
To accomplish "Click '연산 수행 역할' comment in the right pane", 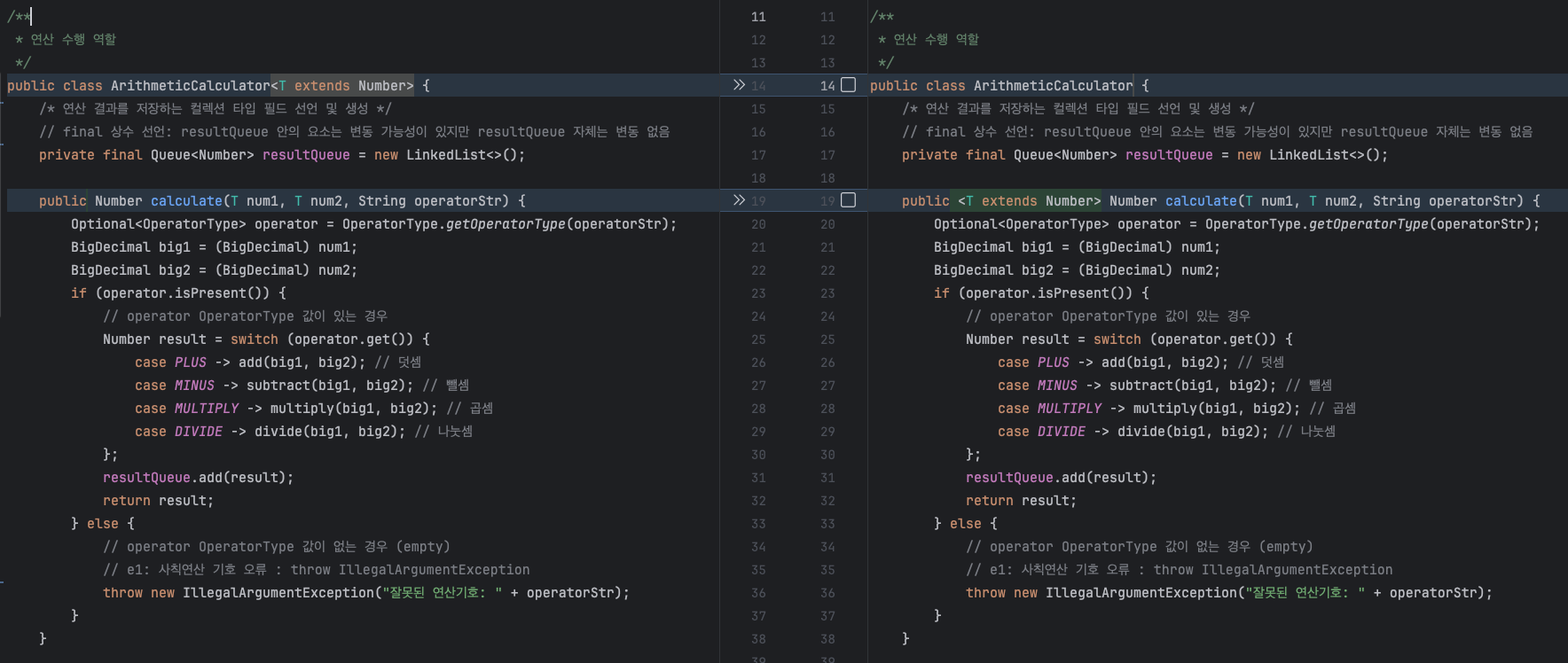I will click(937, 39).
